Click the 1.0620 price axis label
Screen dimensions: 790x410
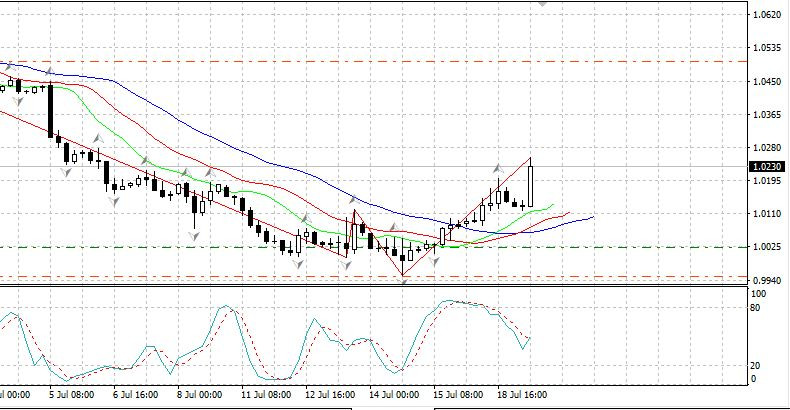click(766, 15)
